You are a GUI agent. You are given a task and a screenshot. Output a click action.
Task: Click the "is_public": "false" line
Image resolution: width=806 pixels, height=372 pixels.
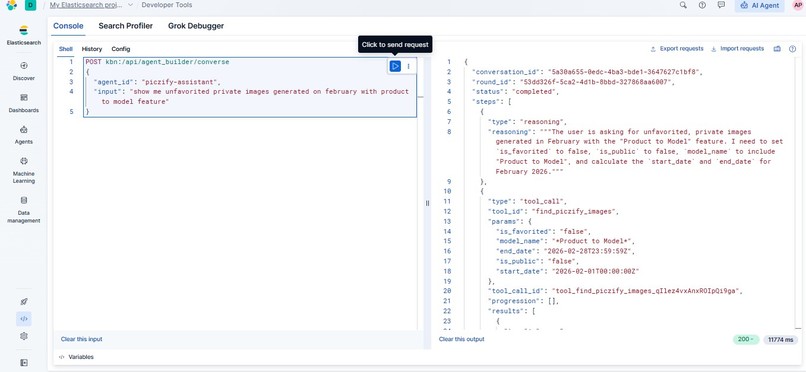pos(539,262)
